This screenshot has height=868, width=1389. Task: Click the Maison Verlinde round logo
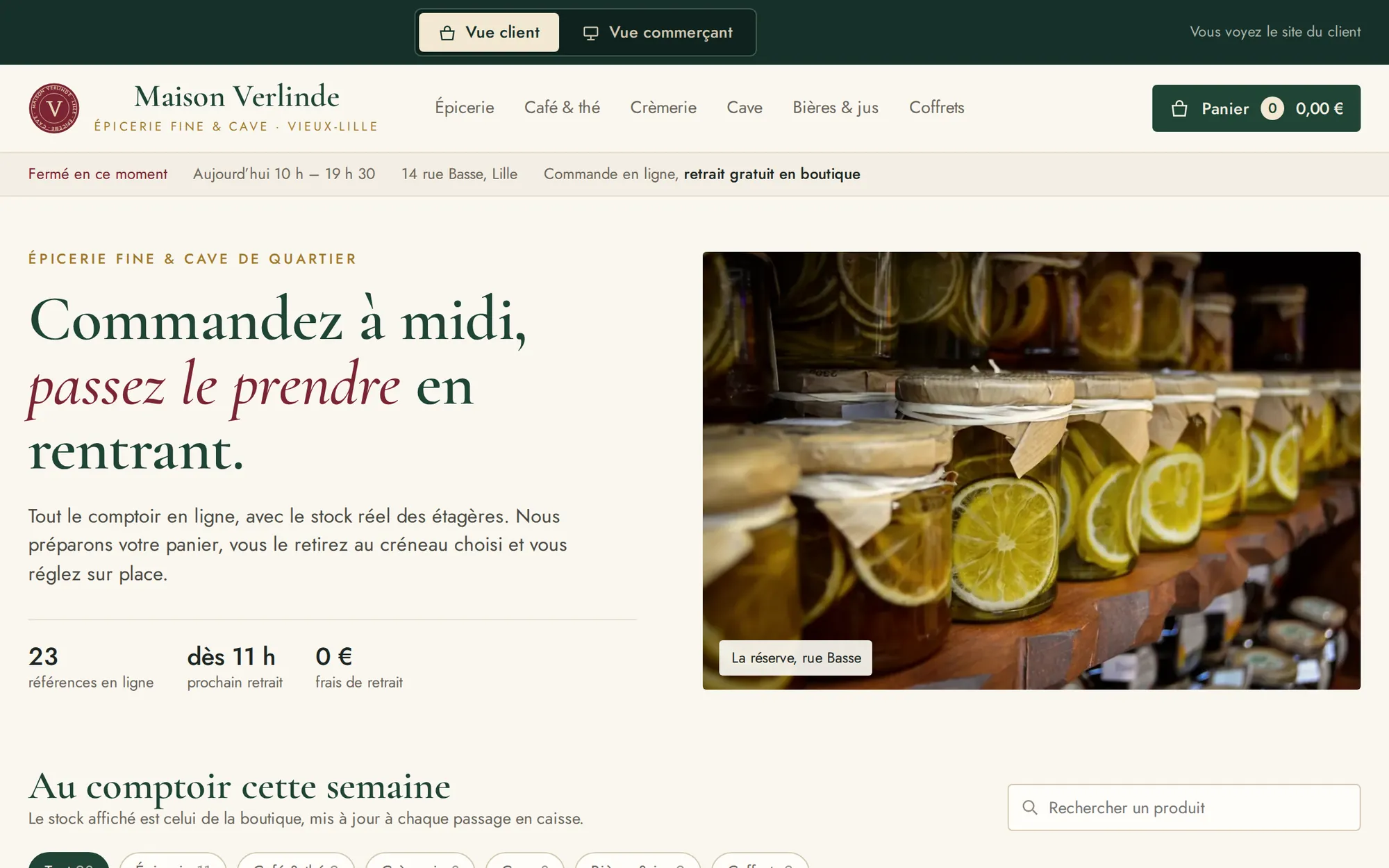click(x=54, y=108)
